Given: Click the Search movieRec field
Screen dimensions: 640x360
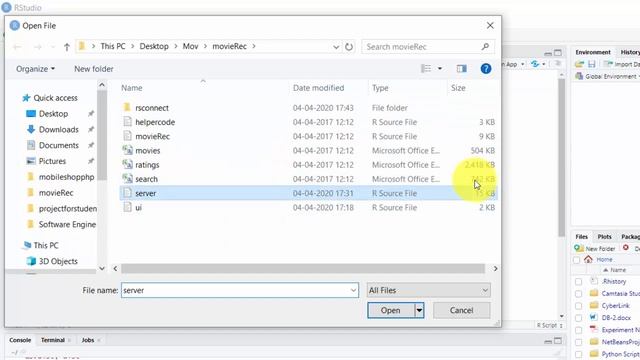Looking at the screenshot, I should click(x=420, y=47).
